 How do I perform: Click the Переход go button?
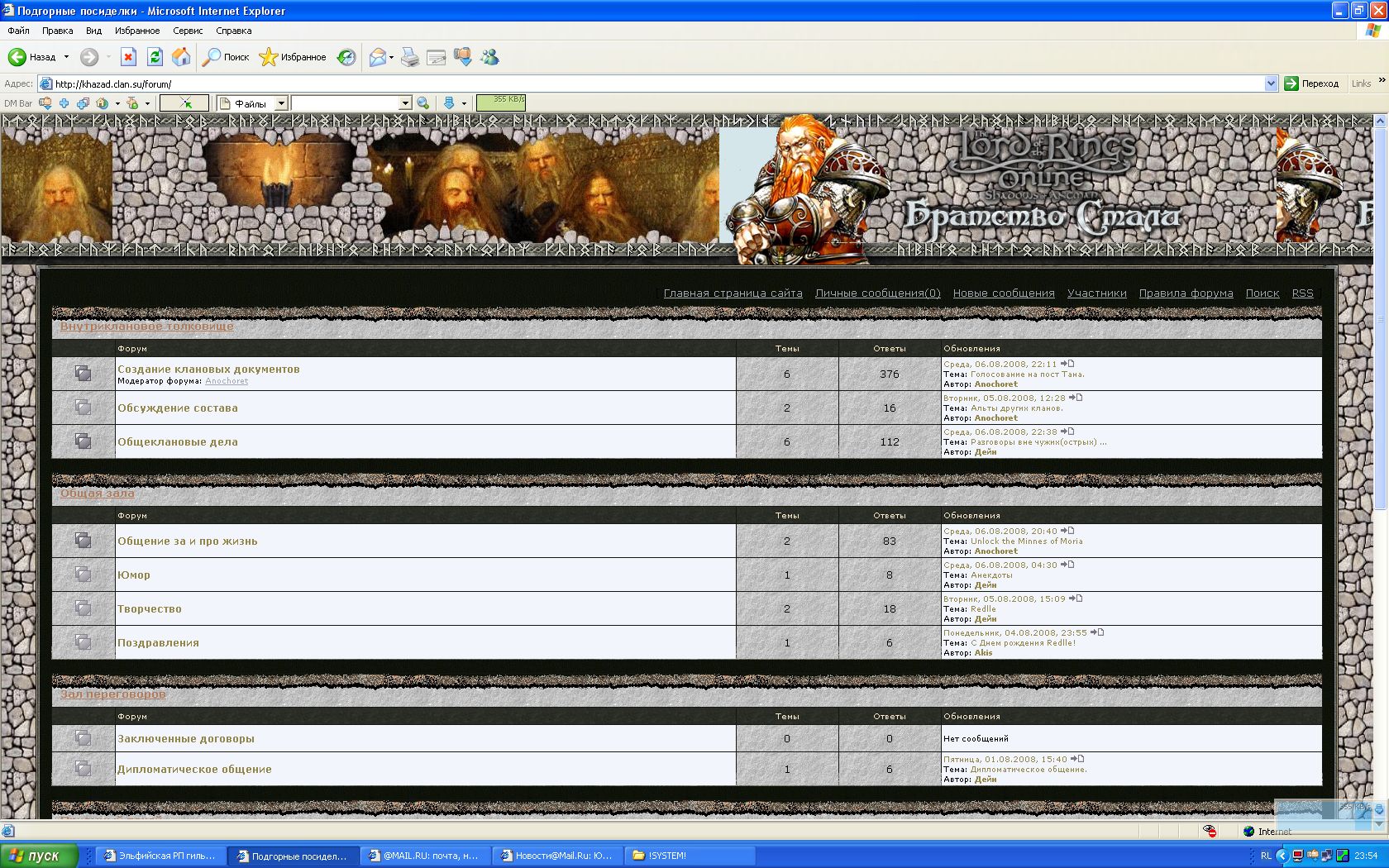1312,83
